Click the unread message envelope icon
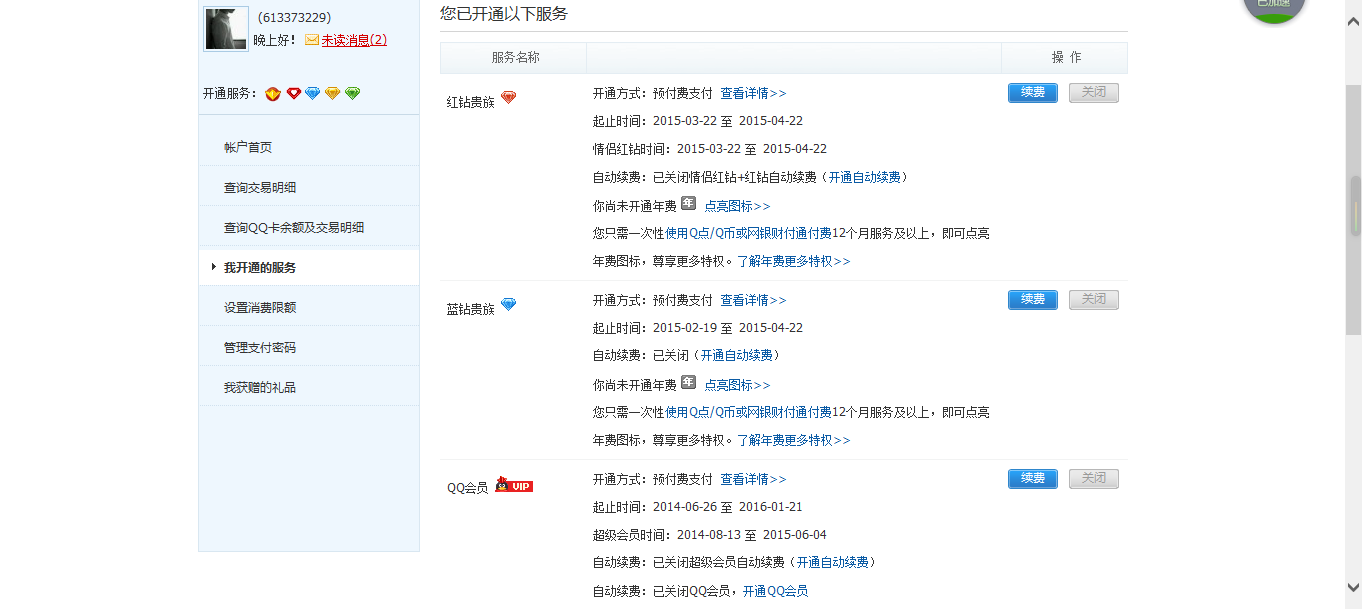Viewport: 1362px width, 609px height. click(x=312, y=40)
